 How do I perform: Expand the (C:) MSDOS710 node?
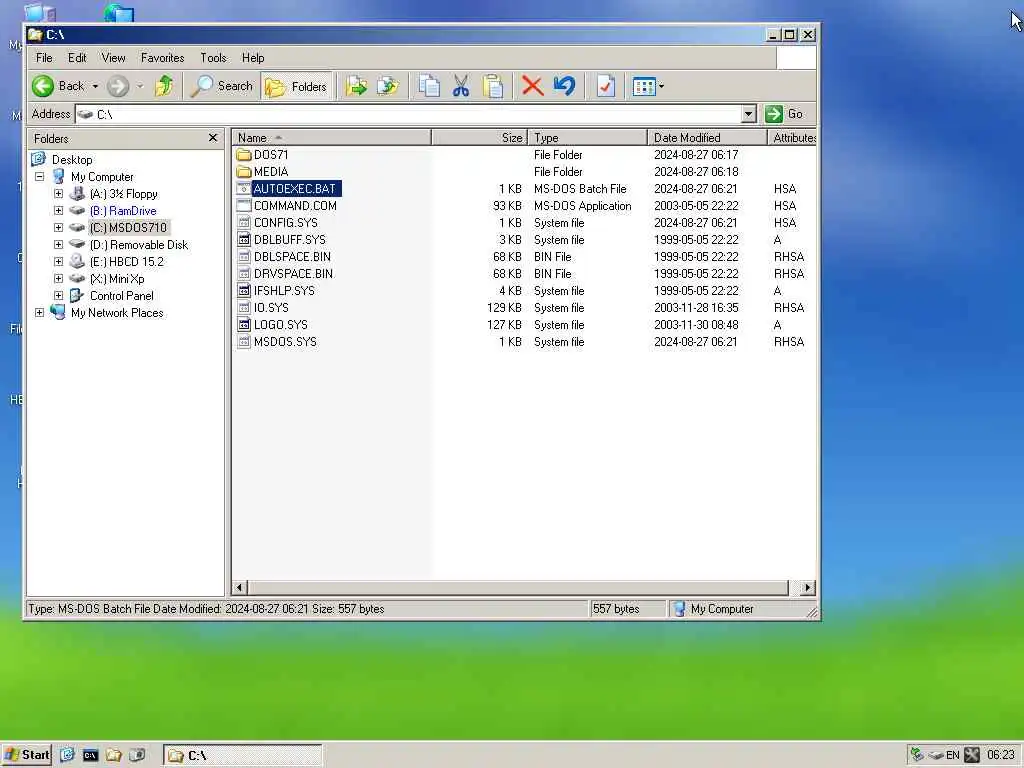click(x=58, y=228)
